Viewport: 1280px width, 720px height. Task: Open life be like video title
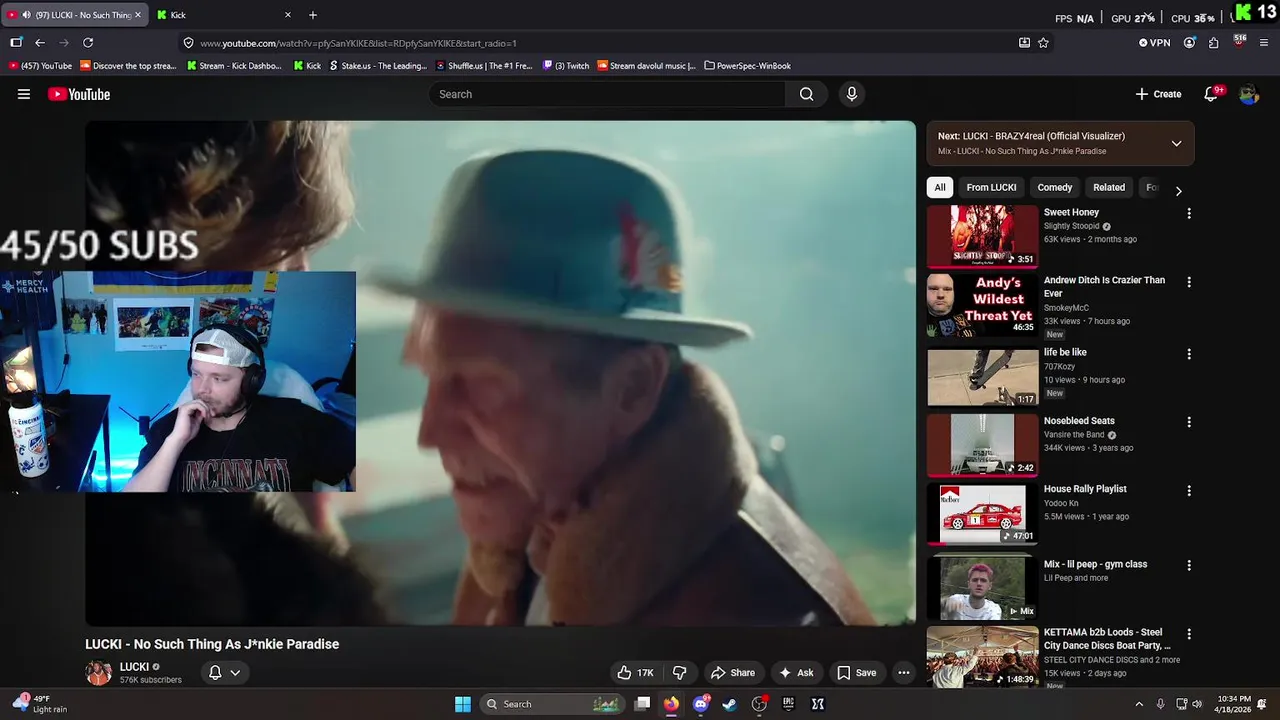tap(1065, 352)
